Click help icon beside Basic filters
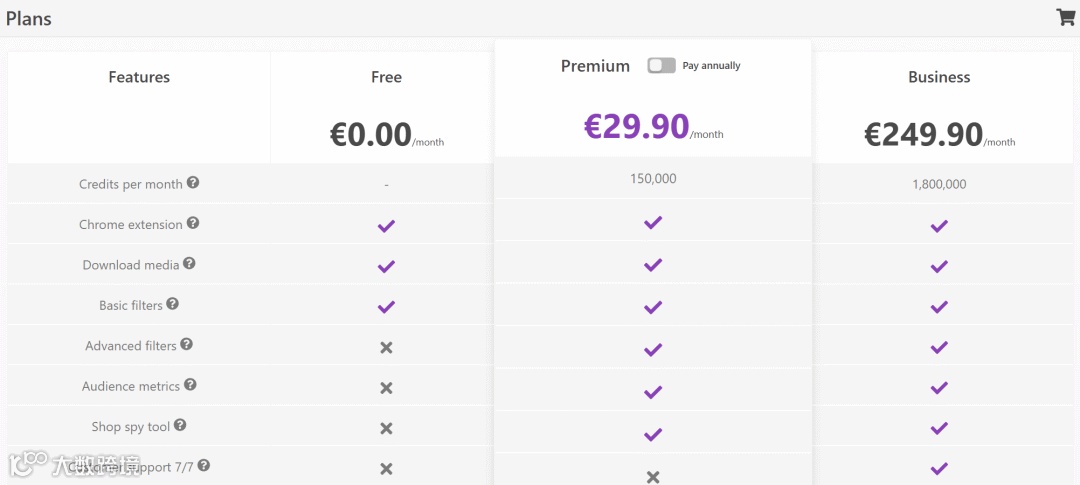Screen dimensions: 1080x485 (172, 304)
